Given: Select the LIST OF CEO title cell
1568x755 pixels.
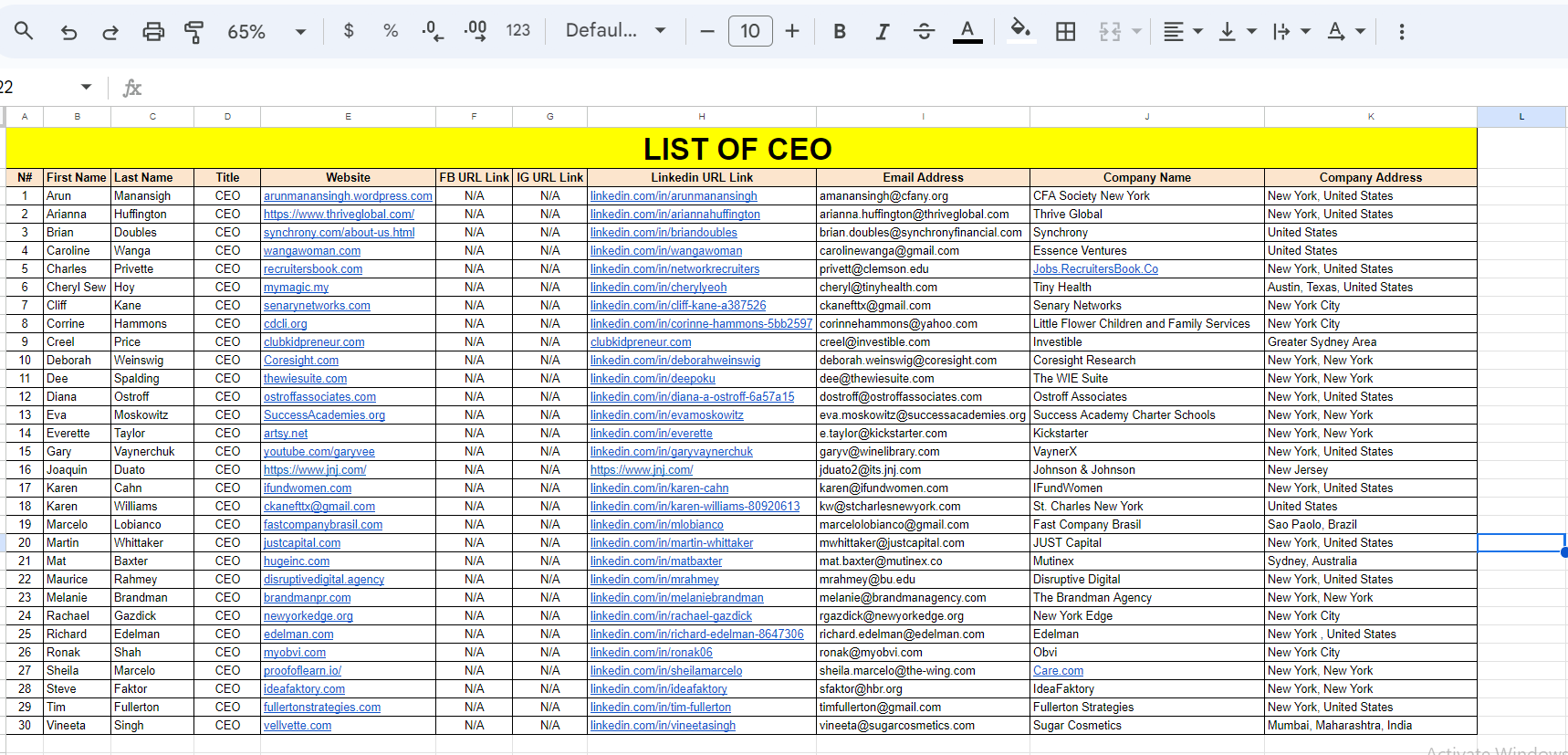Looking at the screenshot, I should [741, 148].
